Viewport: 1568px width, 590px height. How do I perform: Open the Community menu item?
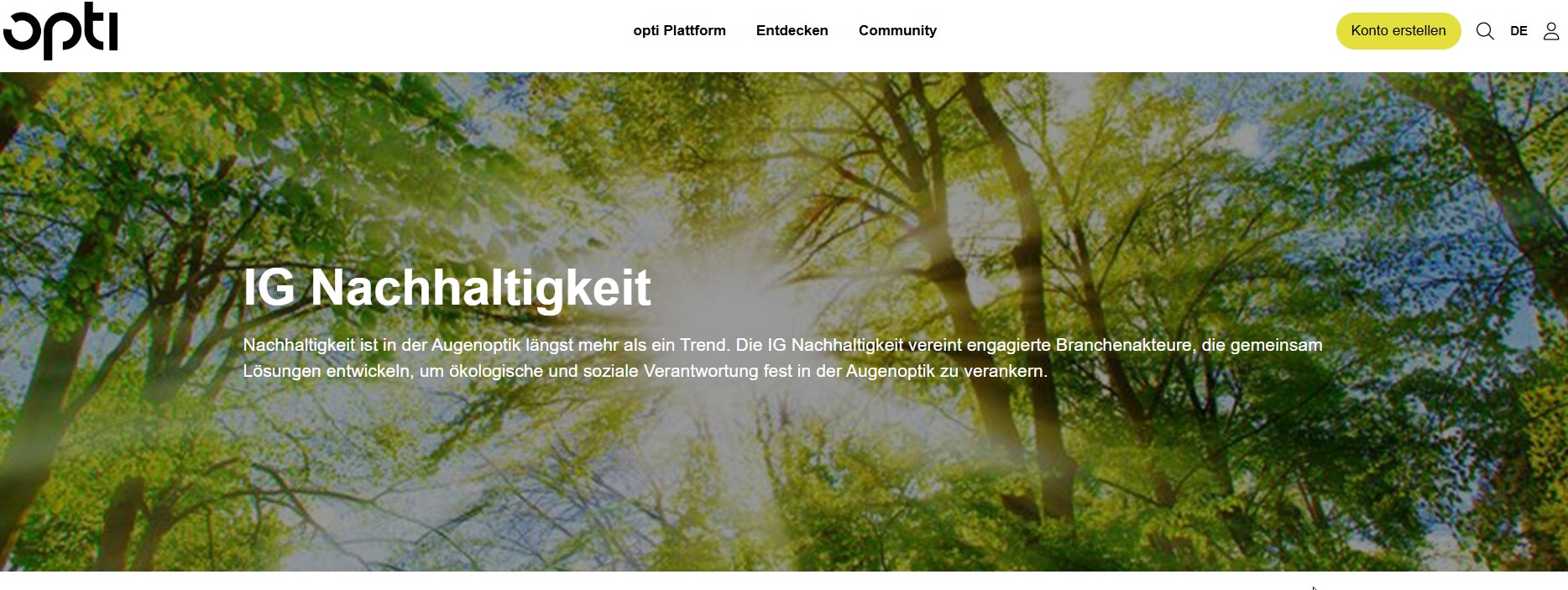click(x=897, y=31)
